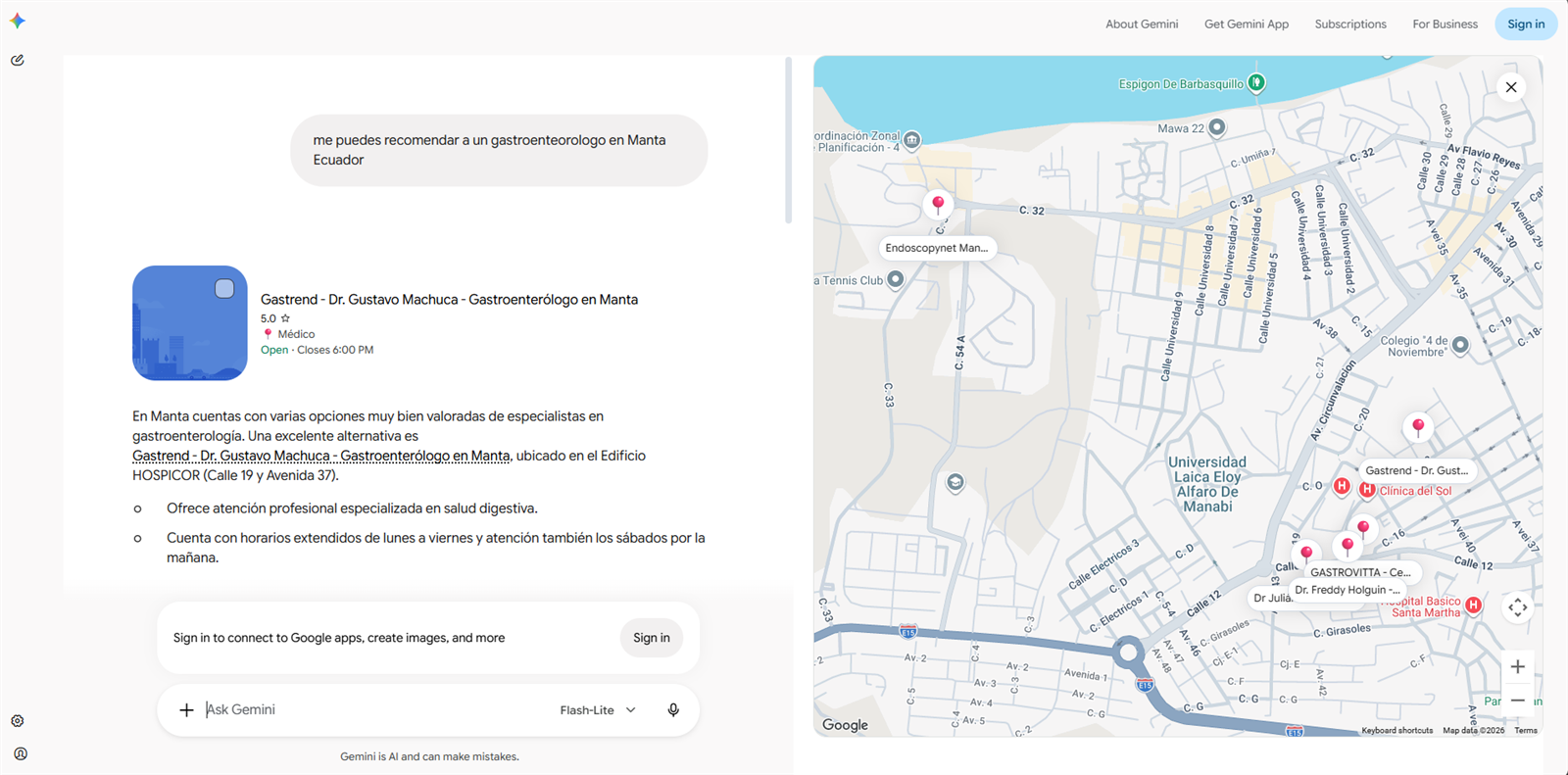This screenshot has height=775, width=1568.
Task: Open underlined Gastrend link in response text
Action: pyautogui.click(x=321, y=456)
